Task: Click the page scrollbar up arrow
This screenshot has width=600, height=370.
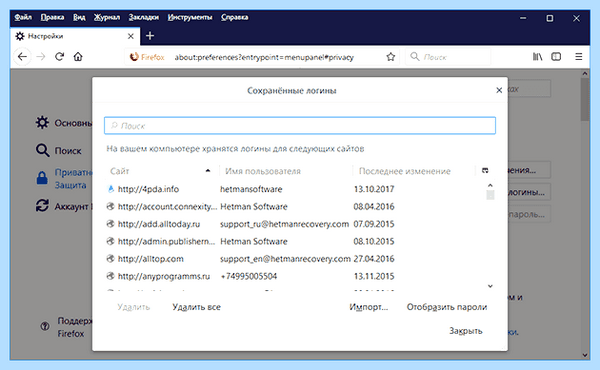Action: coord(585,73)
